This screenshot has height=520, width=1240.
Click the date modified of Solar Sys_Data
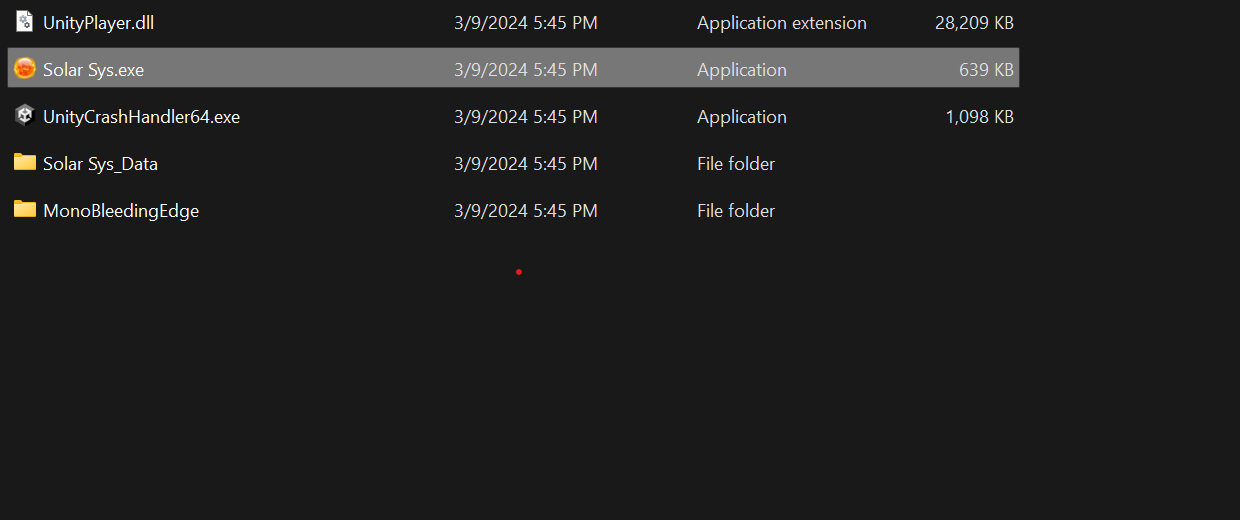(525, 164)
